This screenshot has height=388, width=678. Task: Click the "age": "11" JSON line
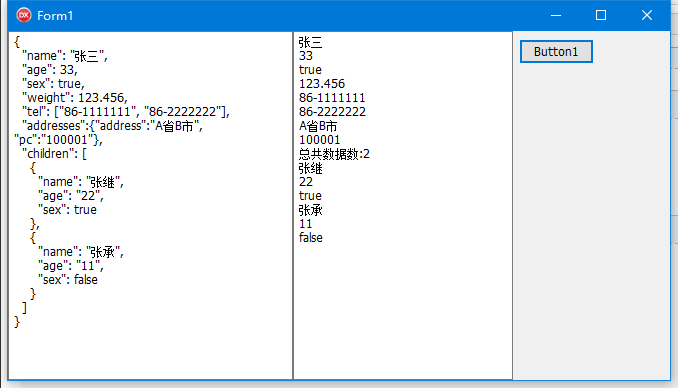tap(71, 266)
